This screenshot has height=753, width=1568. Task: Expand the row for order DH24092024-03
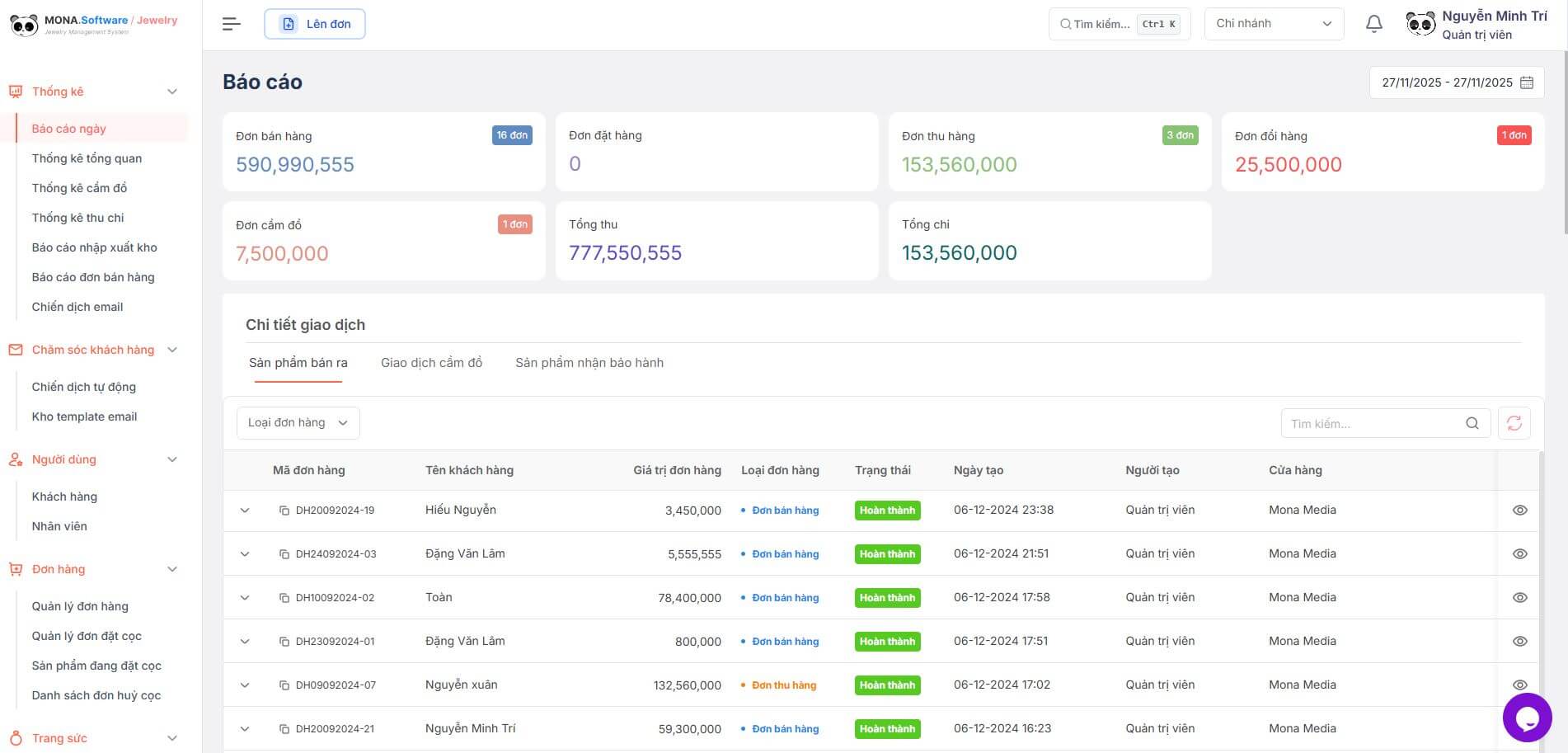[x=245, y=554]
